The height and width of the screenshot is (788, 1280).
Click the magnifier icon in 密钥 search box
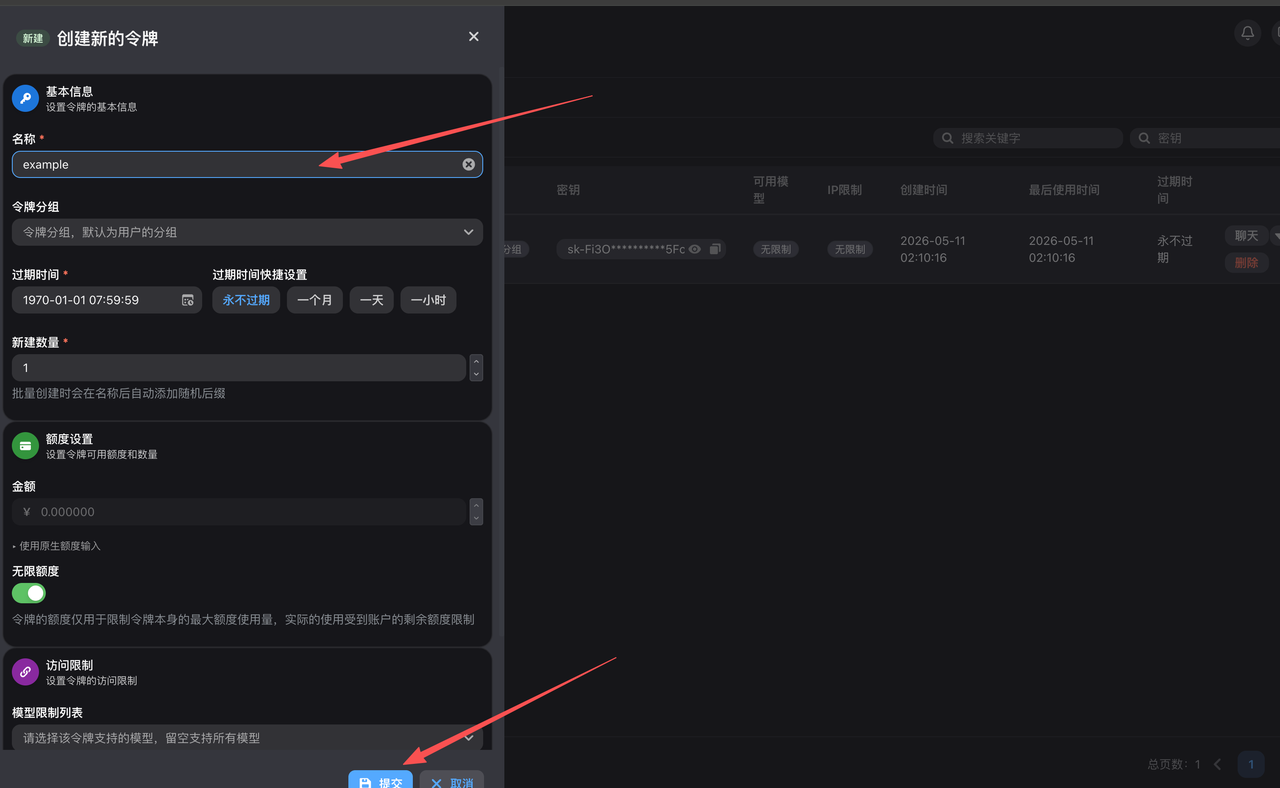[x=1144, y=138]
